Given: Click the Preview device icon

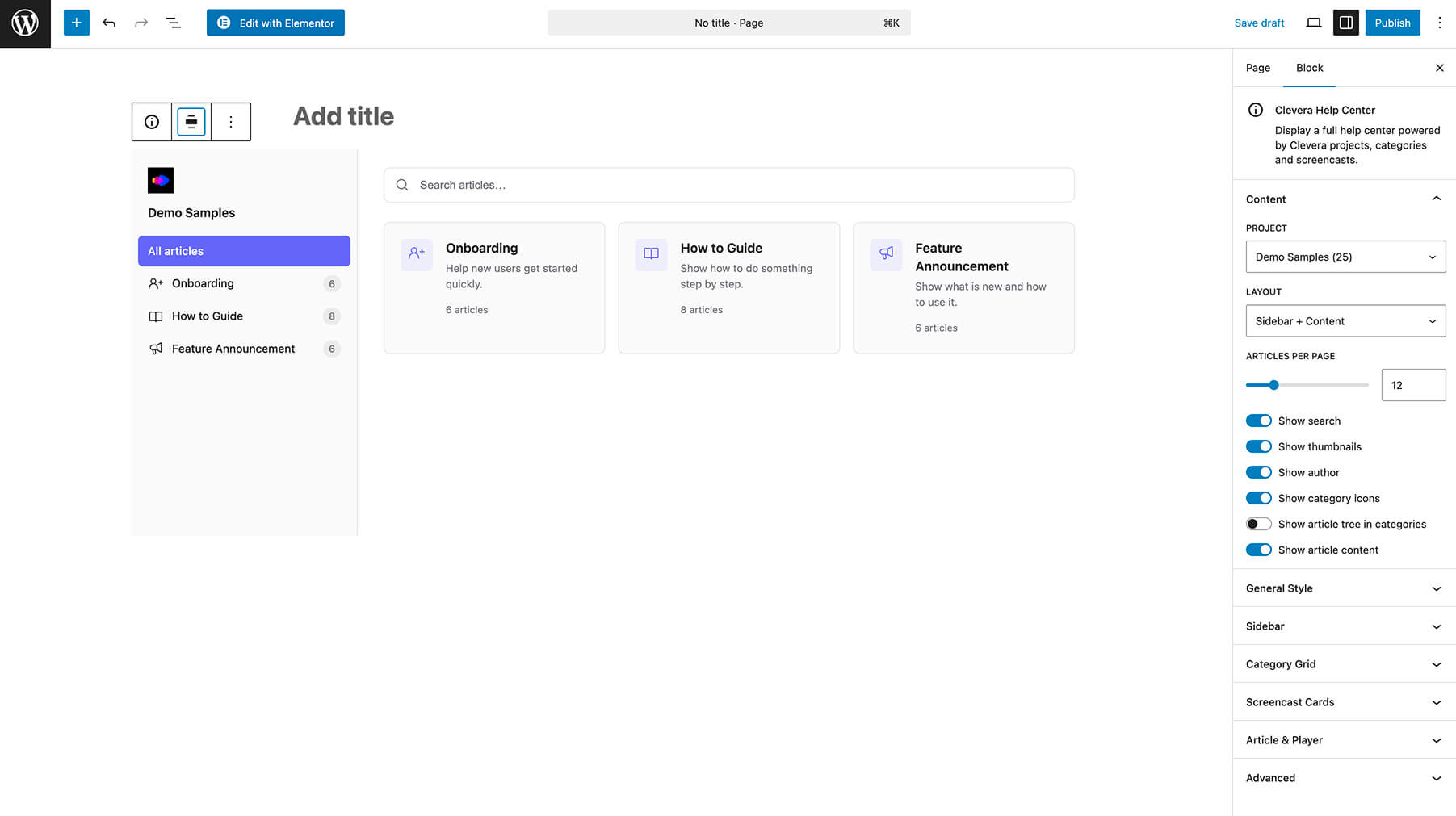Looking at the screenshot, I should tap(1314, 23).
